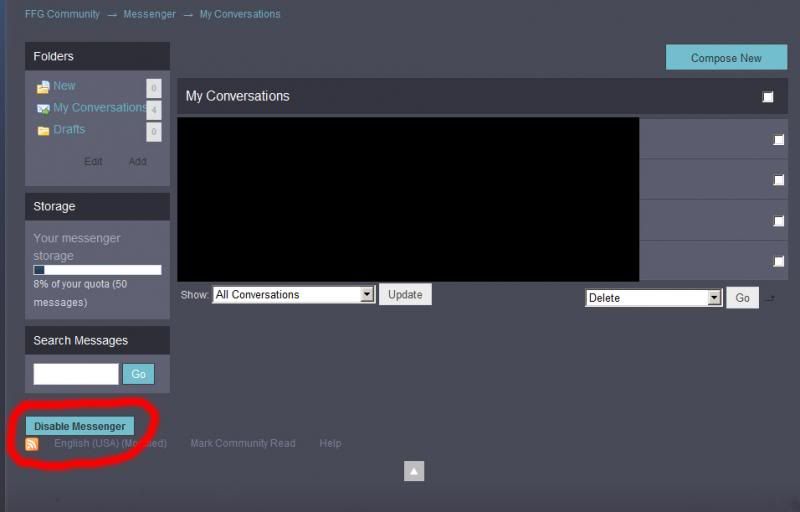
Task: Click the My Conversations folder icon
Action: 43,109
